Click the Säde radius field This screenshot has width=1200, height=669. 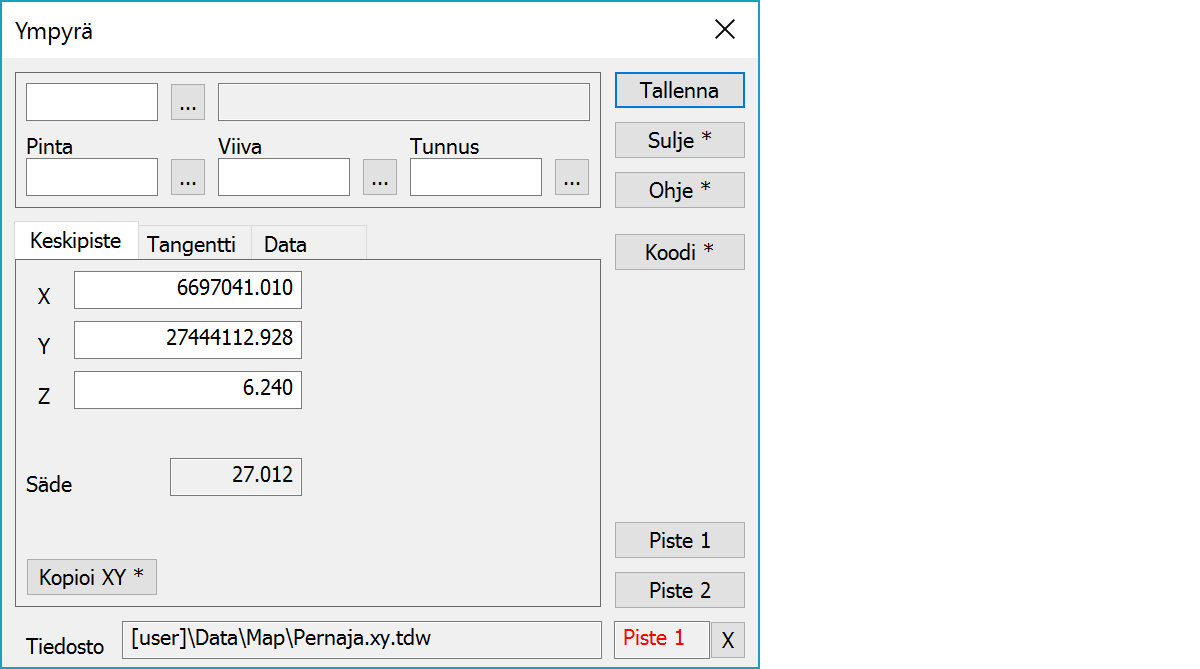236,477
